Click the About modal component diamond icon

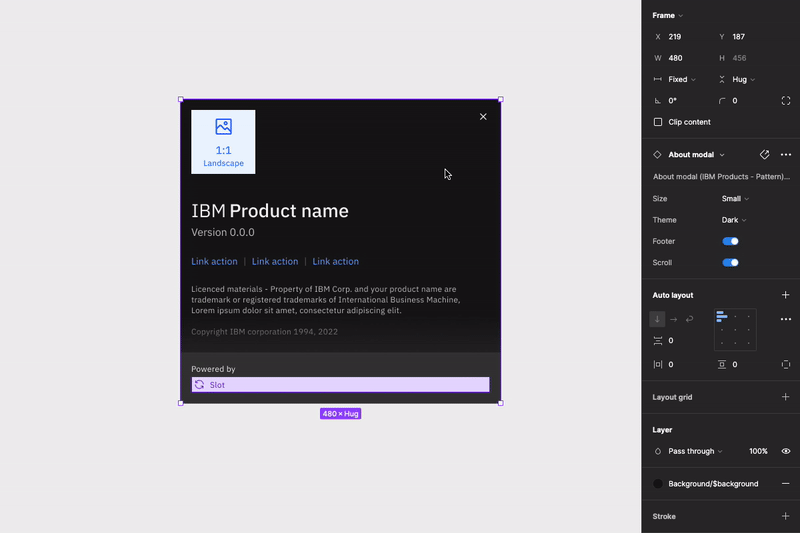coord(657,155)
